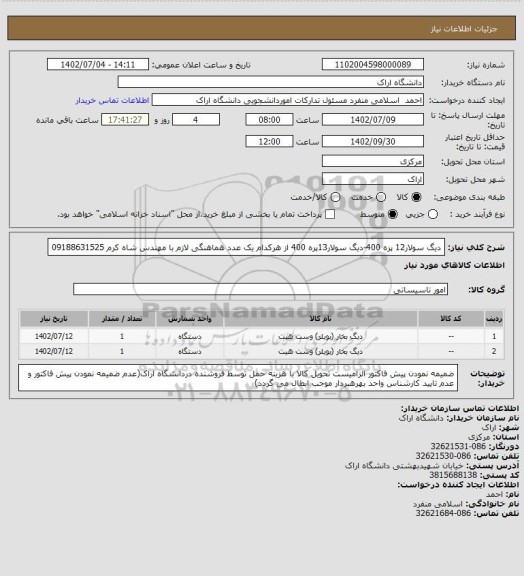
Task: Click the buyer notes text area
Action: click(238, 378)
